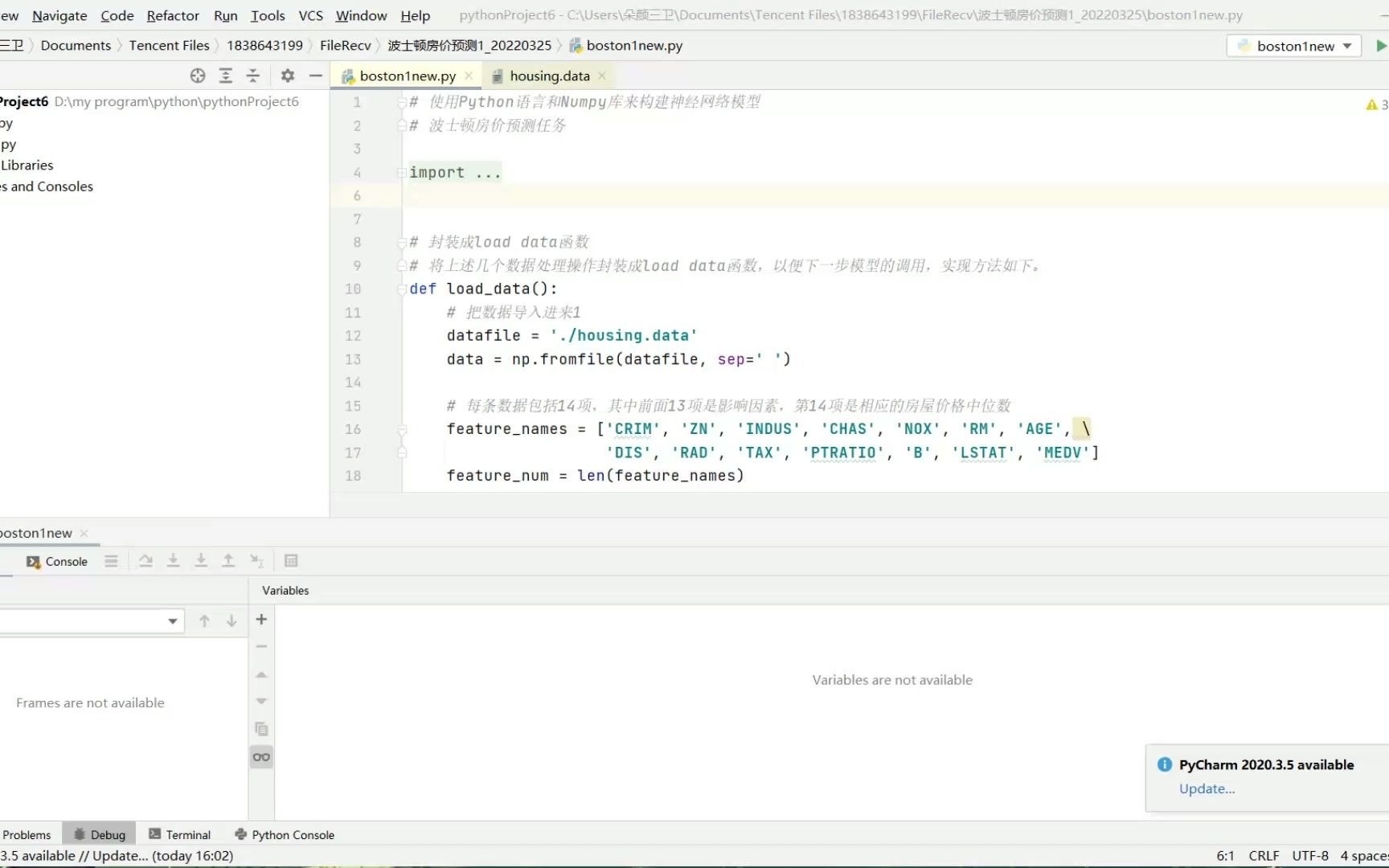Click Step Into My Code icon
The height and width of the screenshot is (868, 1389).
(201, 561)
